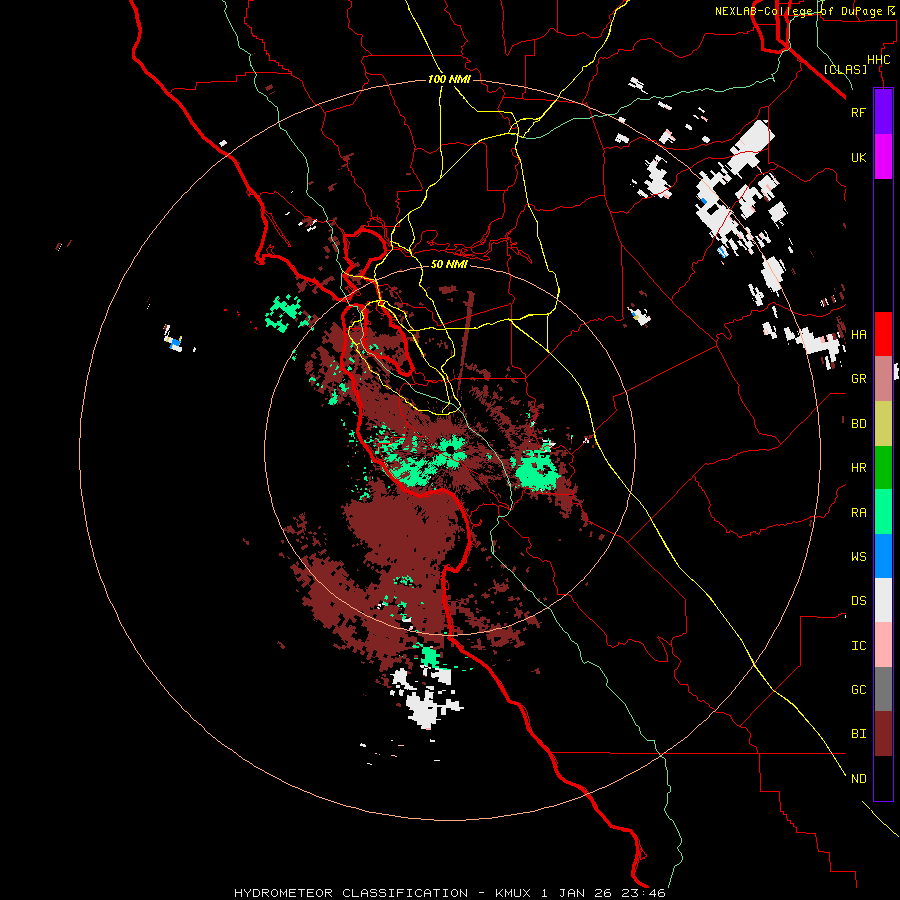Click the WS legend label

pos(858,556)
